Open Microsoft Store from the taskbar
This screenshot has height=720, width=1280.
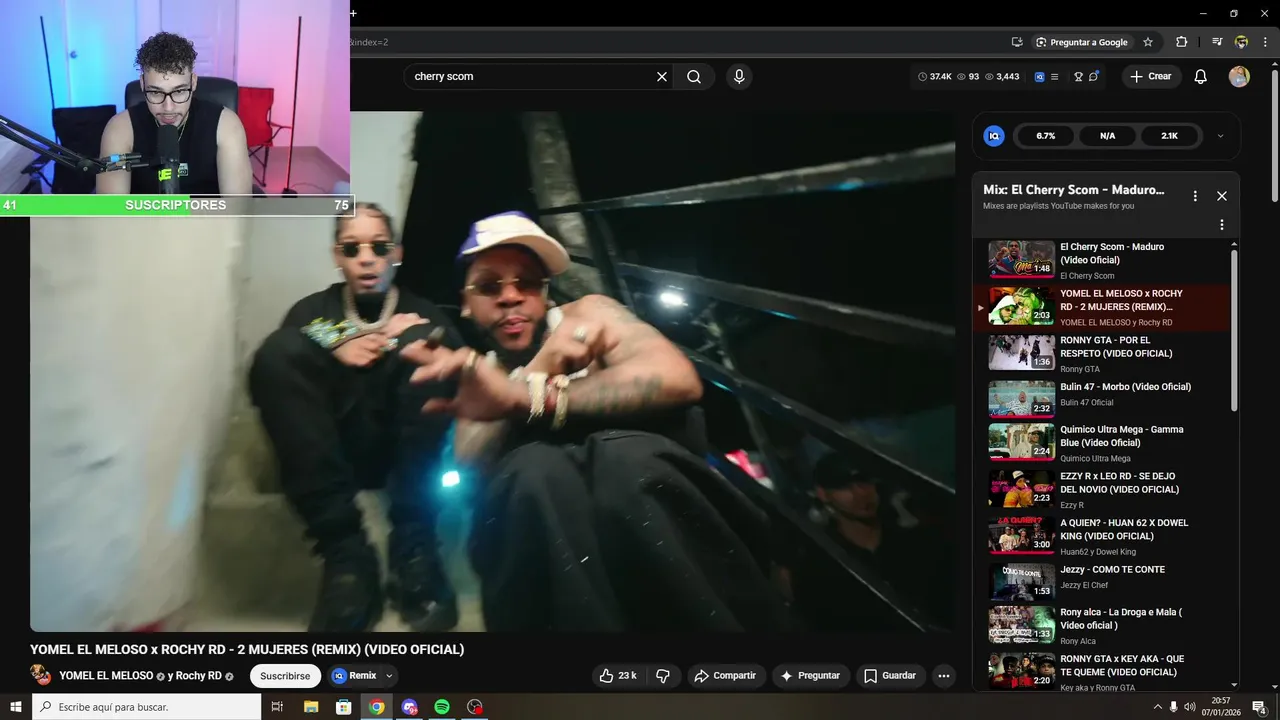pyautogui.click(x=344, y=707)
